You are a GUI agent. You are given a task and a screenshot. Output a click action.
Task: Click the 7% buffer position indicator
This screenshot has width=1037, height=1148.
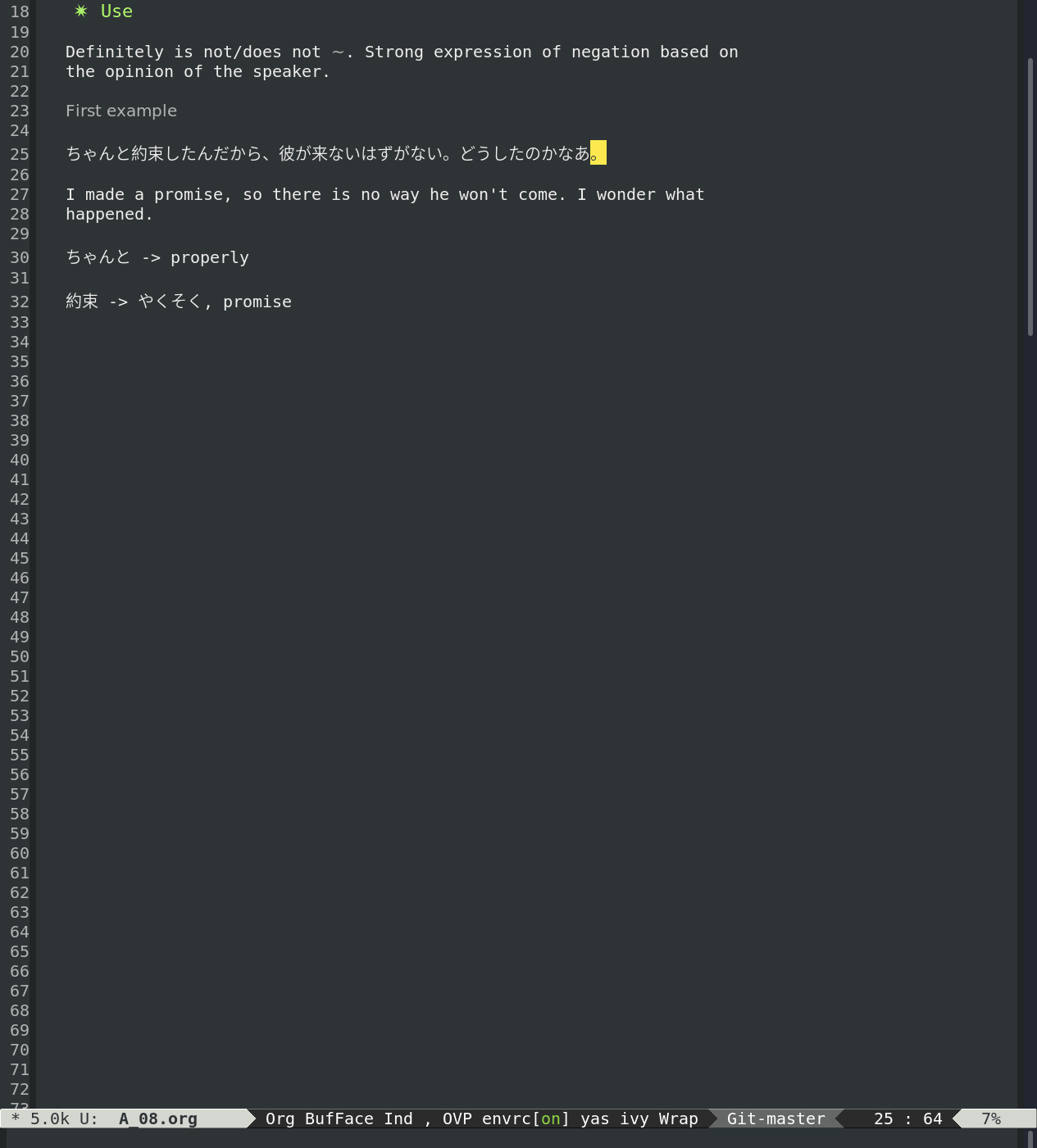[x=991, y=1119]
